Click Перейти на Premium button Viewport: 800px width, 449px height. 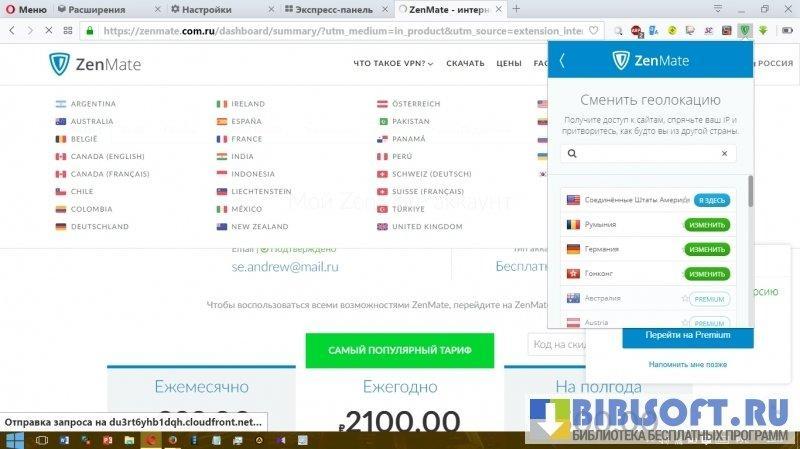pos(688,336)
